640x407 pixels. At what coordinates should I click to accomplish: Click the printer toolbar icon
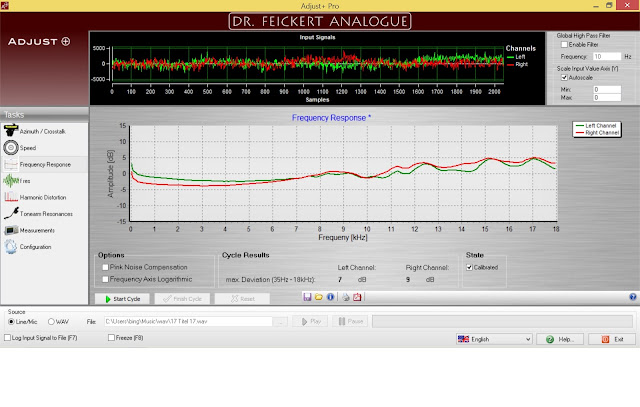[346, 297]
